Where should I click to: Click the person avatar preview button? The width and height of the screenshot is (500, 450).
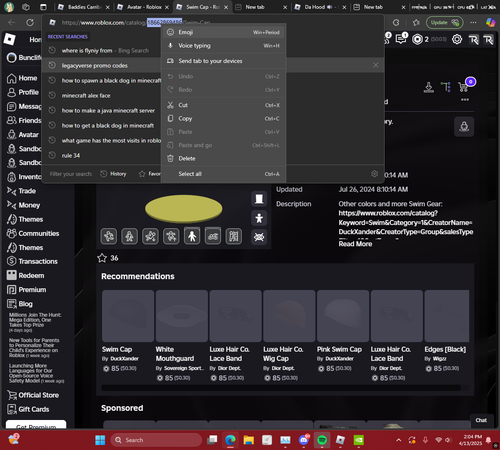tap(259, 218)
